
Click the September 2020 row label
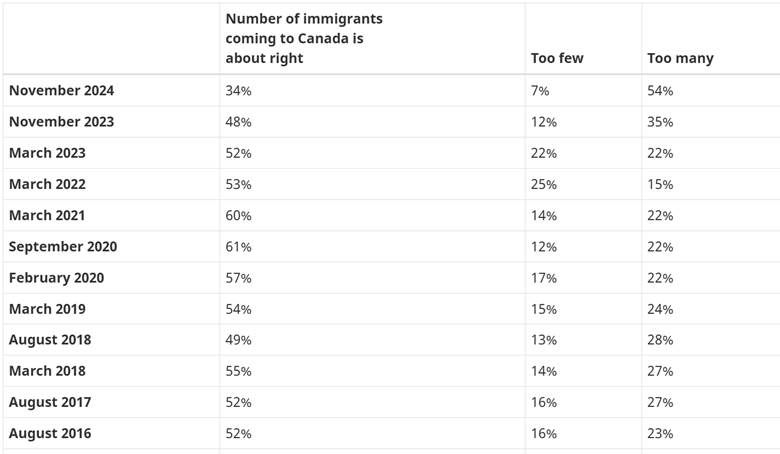(x=63, y=246)
